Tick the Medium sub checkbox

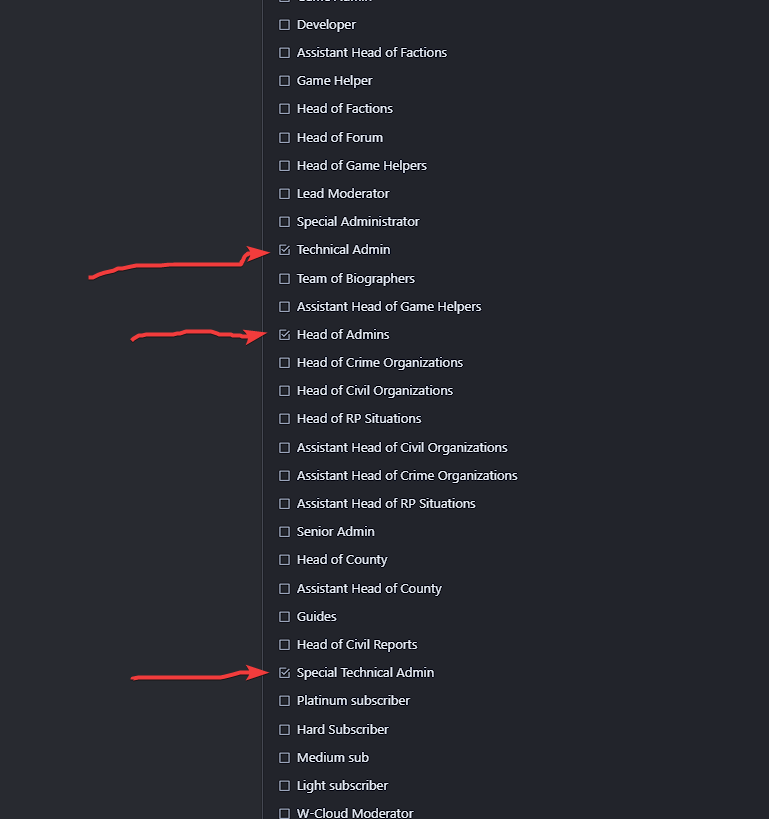285,758
